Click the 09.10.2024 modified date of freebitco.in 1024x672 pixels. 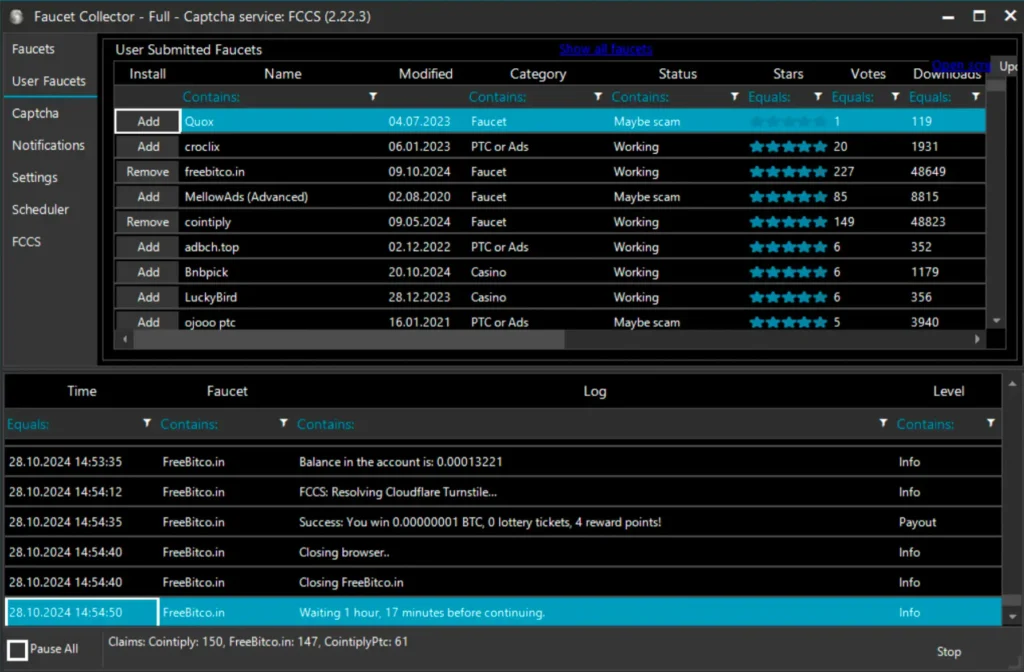click(419, 172)
